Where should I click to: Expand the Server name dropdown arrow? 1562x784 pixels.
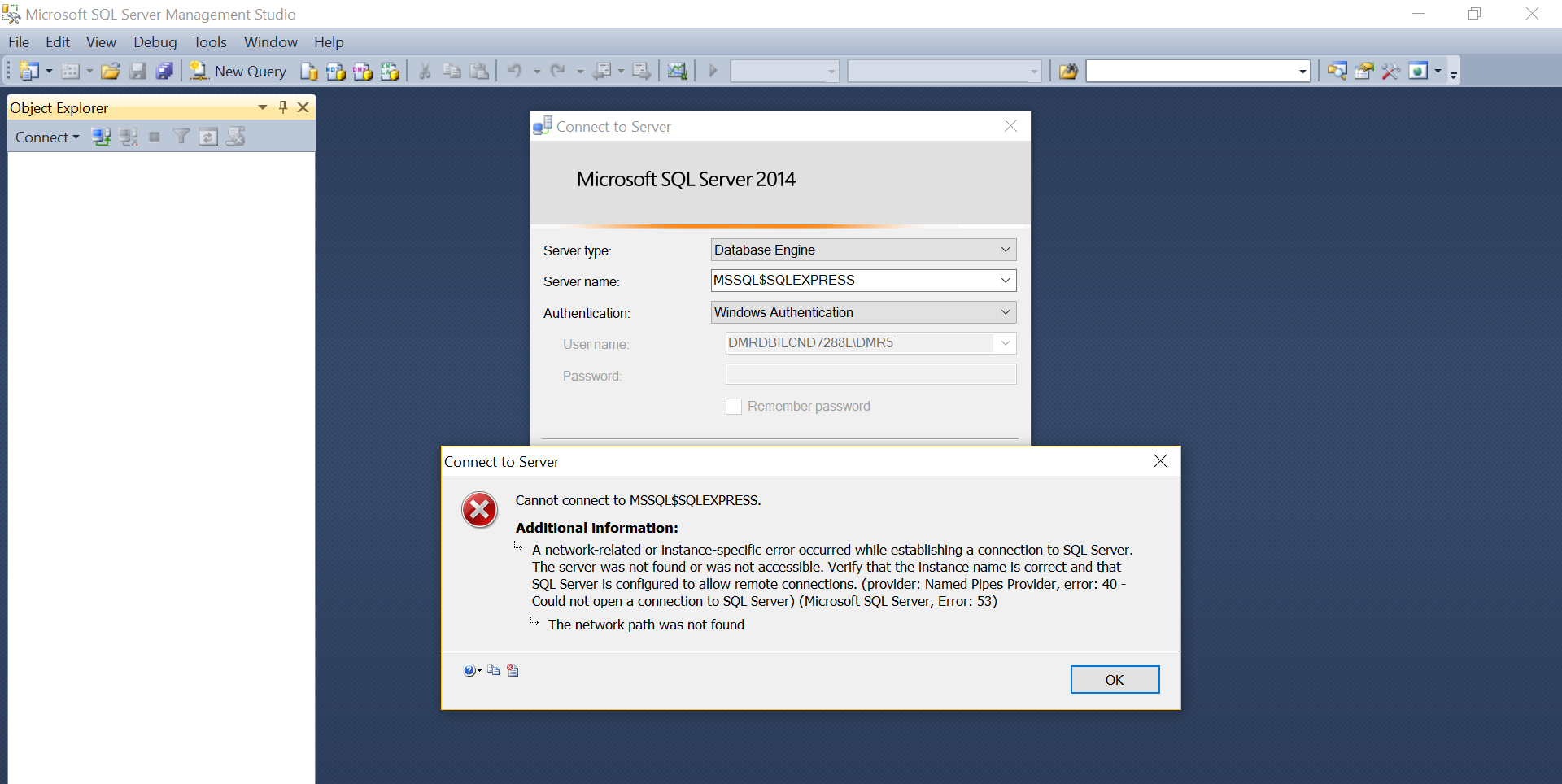(1006, 281)
